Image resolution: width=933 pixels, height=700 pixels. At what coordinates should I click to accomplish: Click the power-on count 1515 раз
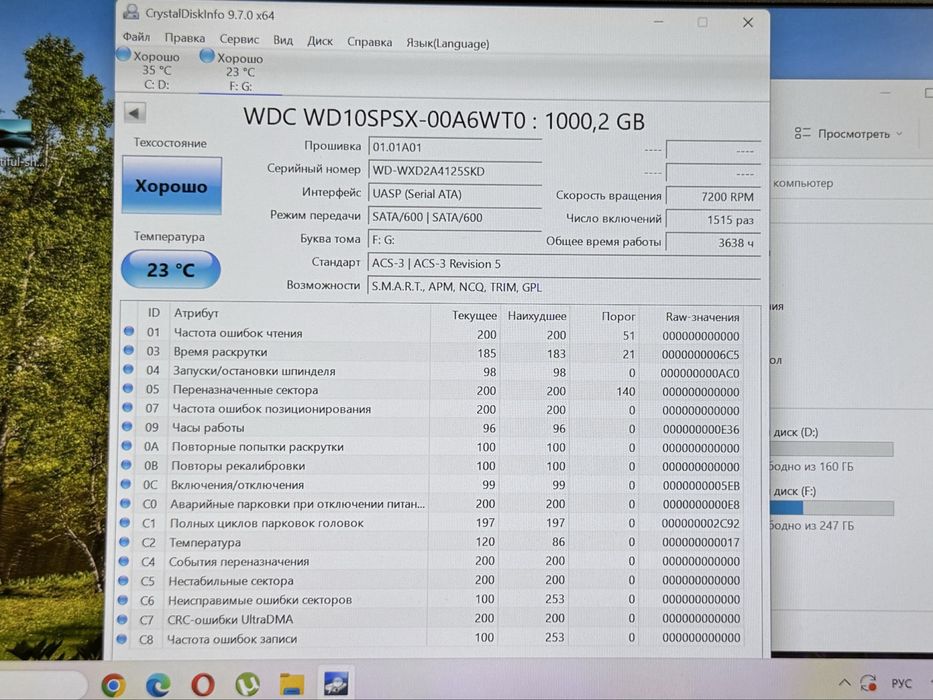[x=713, y=220]
